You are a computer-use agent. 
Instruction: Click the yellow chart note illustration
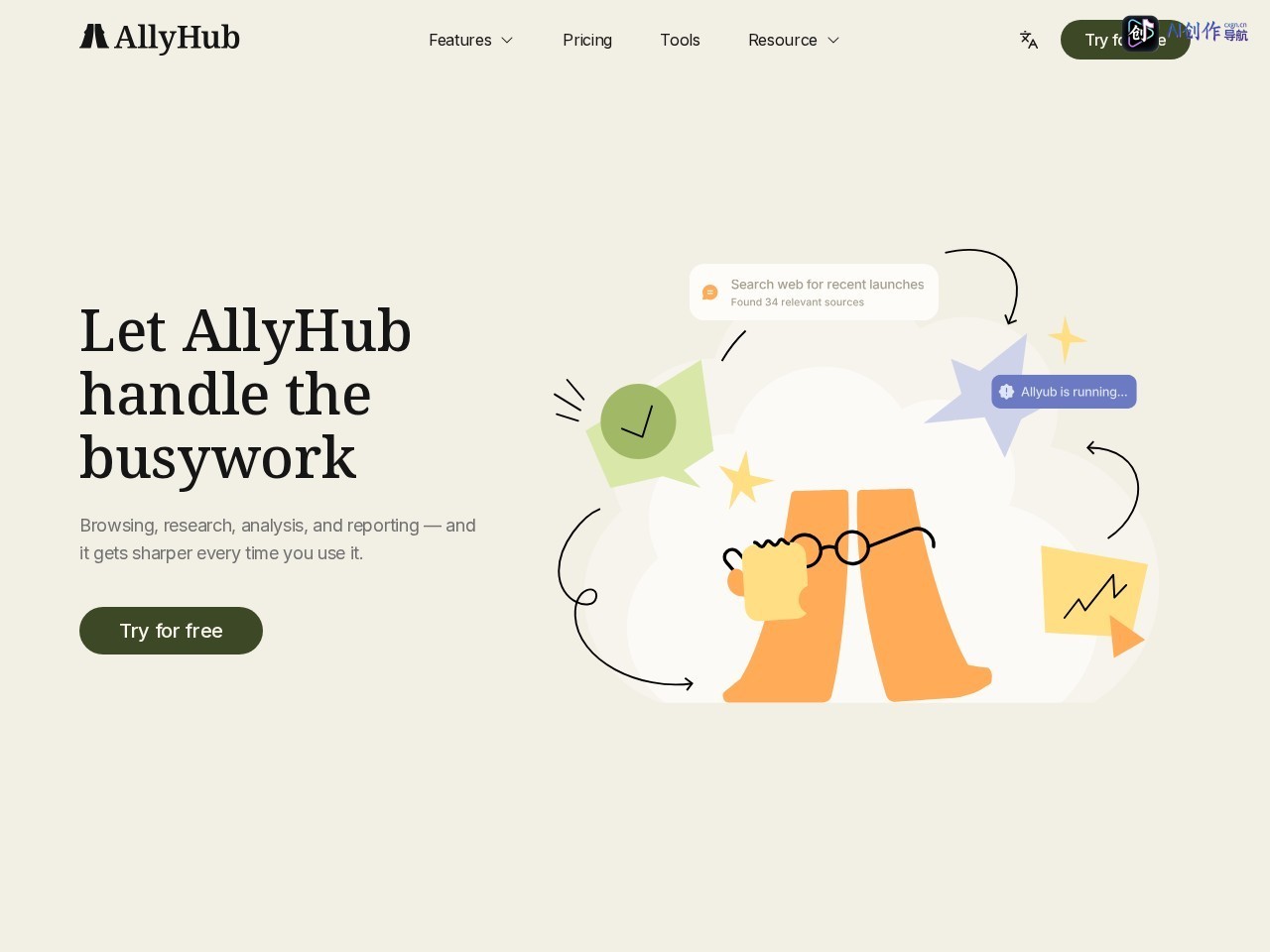coord(1093,600)
